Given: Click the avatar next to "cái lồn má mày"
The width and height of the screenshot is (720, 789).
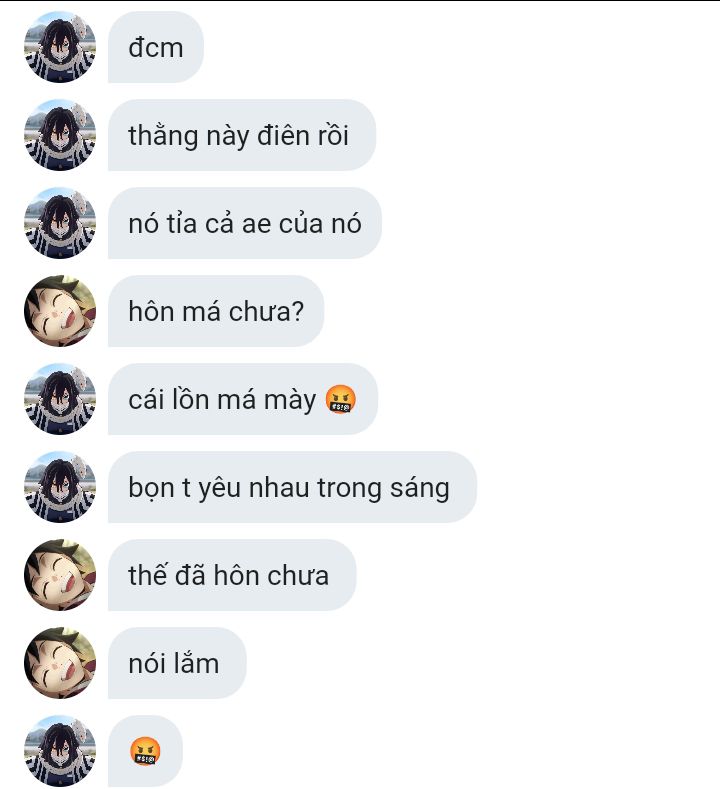Looking at the screenshot, I should point(60,399).
